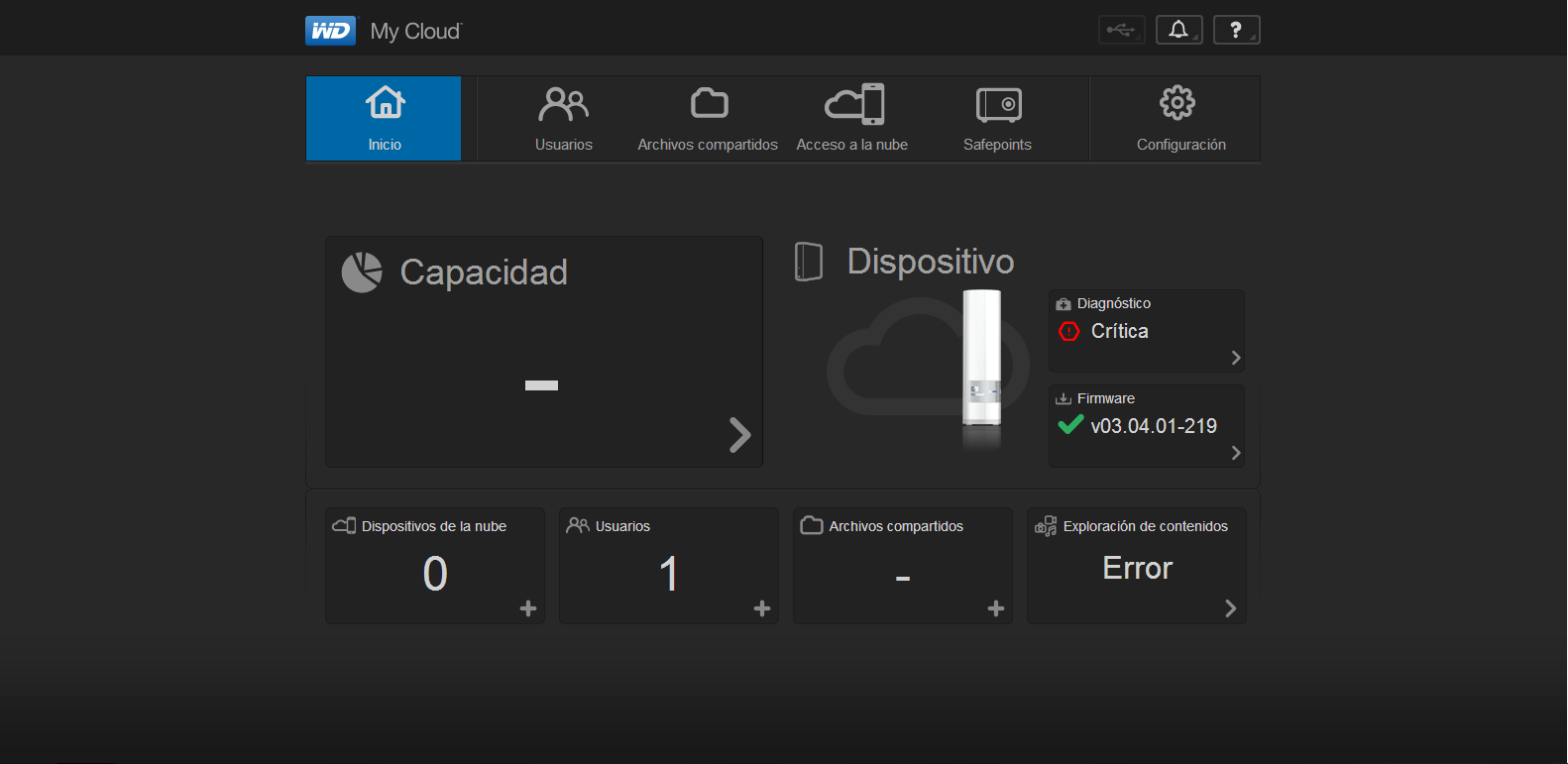
Task: Add a share with Archivos compartidos tile plus
Action: [x=996, y=608]
